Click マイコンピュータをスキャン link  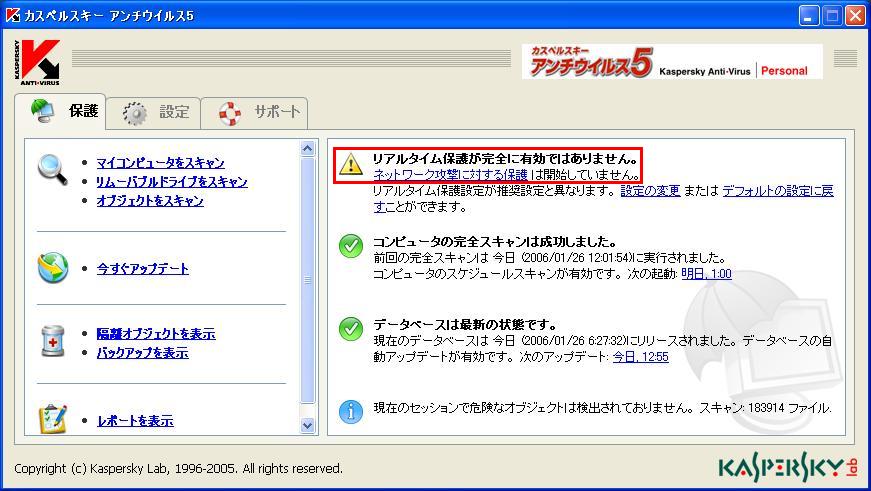pyautogui.click(x=161, y=163)
